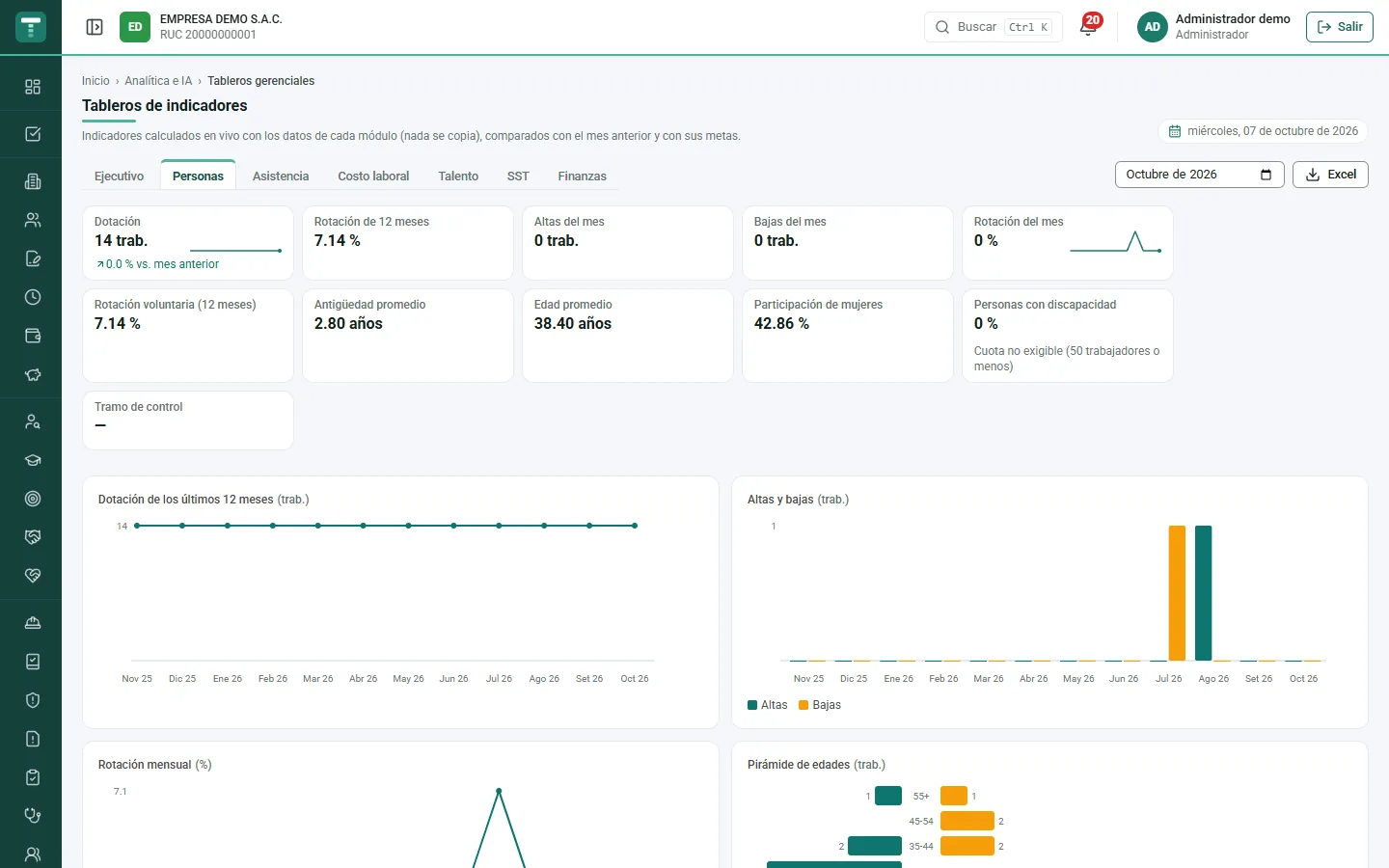Open the Administrador demo user profile
This screenshot has width=1389, height=868.
1213,27
